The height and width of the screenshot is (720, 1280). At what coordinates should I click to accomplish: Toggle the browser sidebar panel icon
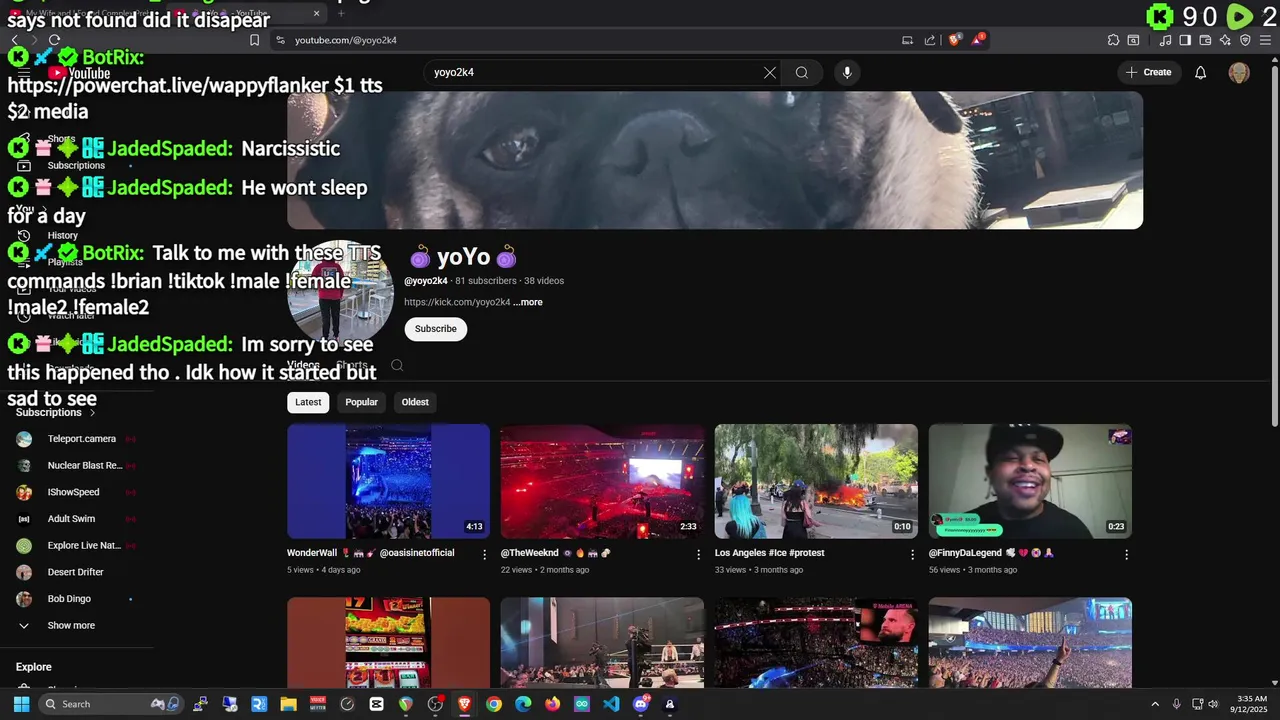pyautogui.click(x=1185, y=40)
